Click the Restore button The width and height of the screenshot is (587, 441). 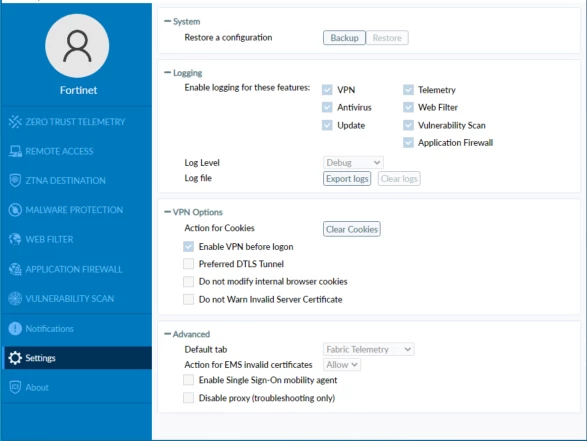(x=387, y=38)
